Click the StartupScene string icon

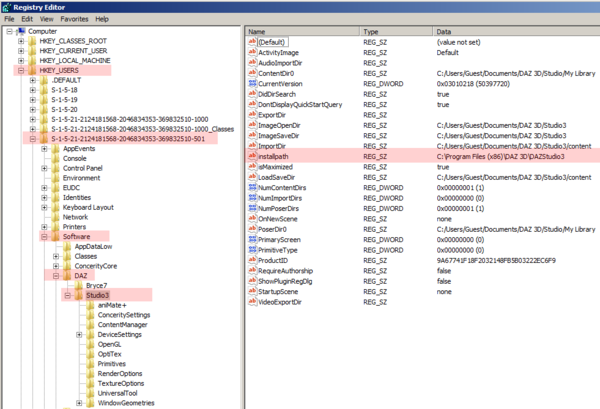(252, 292)
